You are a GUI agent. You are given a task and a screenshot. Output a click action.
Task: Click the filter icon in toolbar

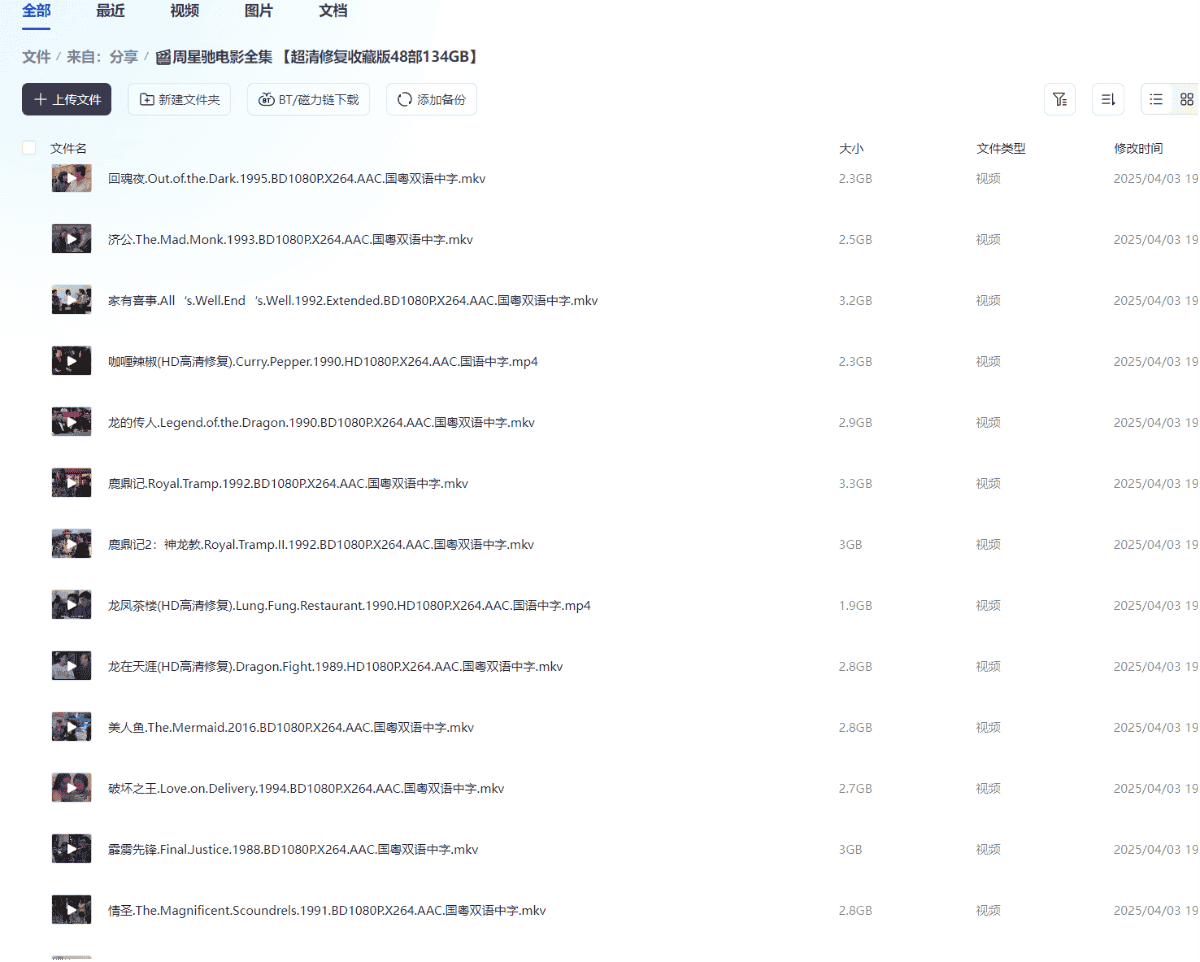pos(1060,99)
